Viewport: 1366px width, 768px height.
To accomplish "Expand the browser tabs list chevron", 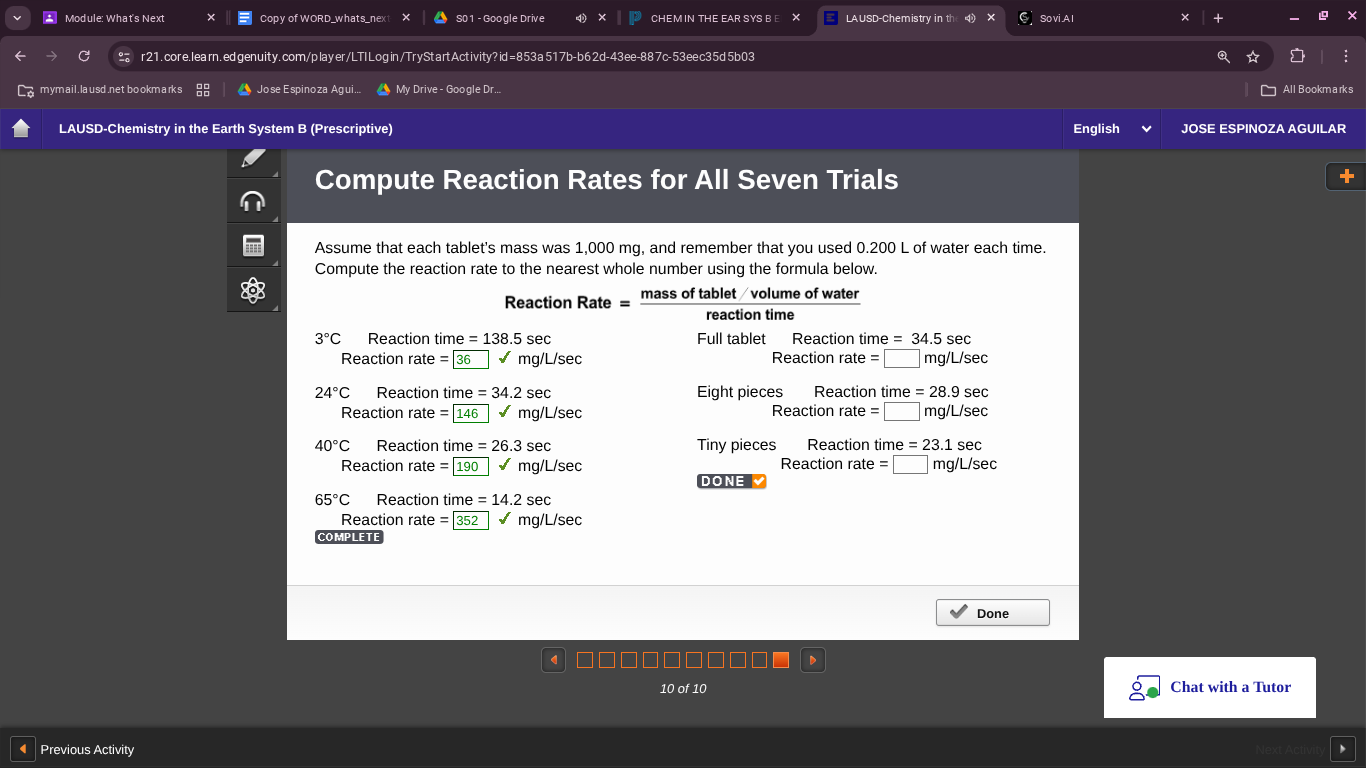I will coord(17,17).
